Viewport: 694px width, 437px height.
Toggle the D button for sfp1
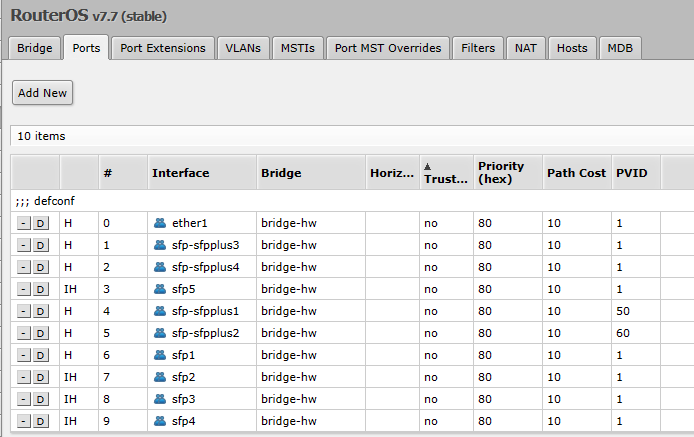40,355
